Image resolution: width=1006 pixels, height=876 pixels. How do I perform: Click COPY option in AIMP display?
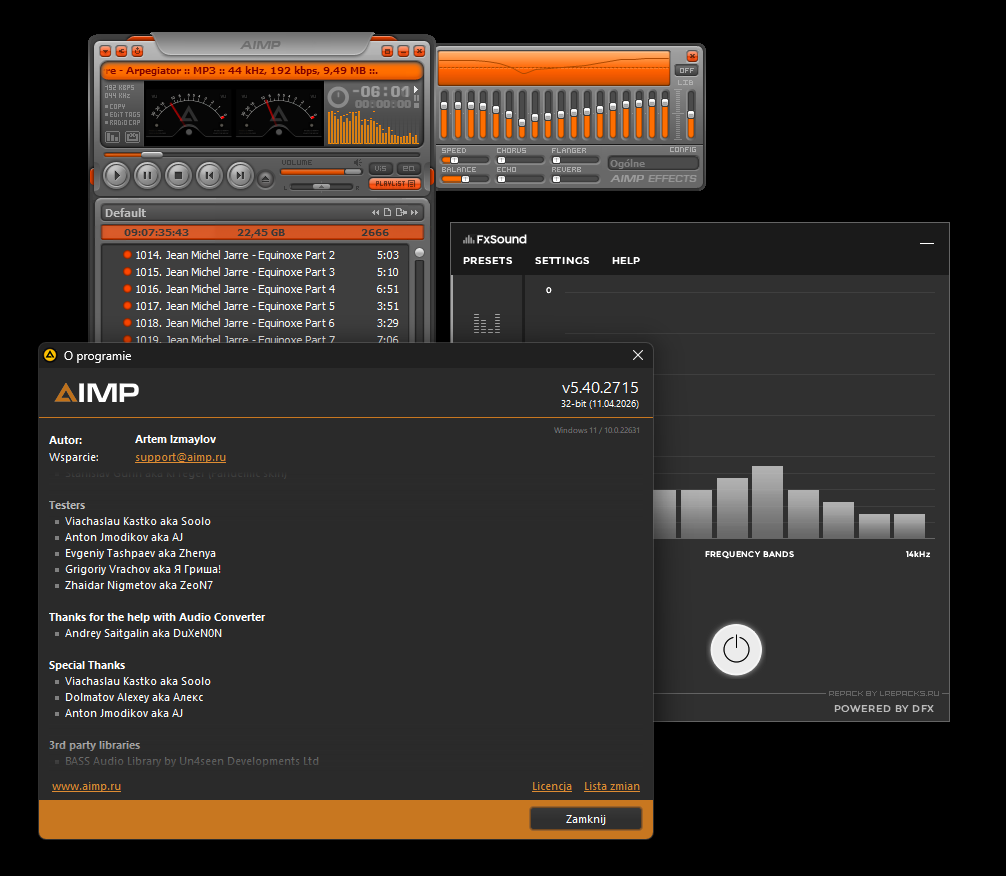tap(117, 107)
